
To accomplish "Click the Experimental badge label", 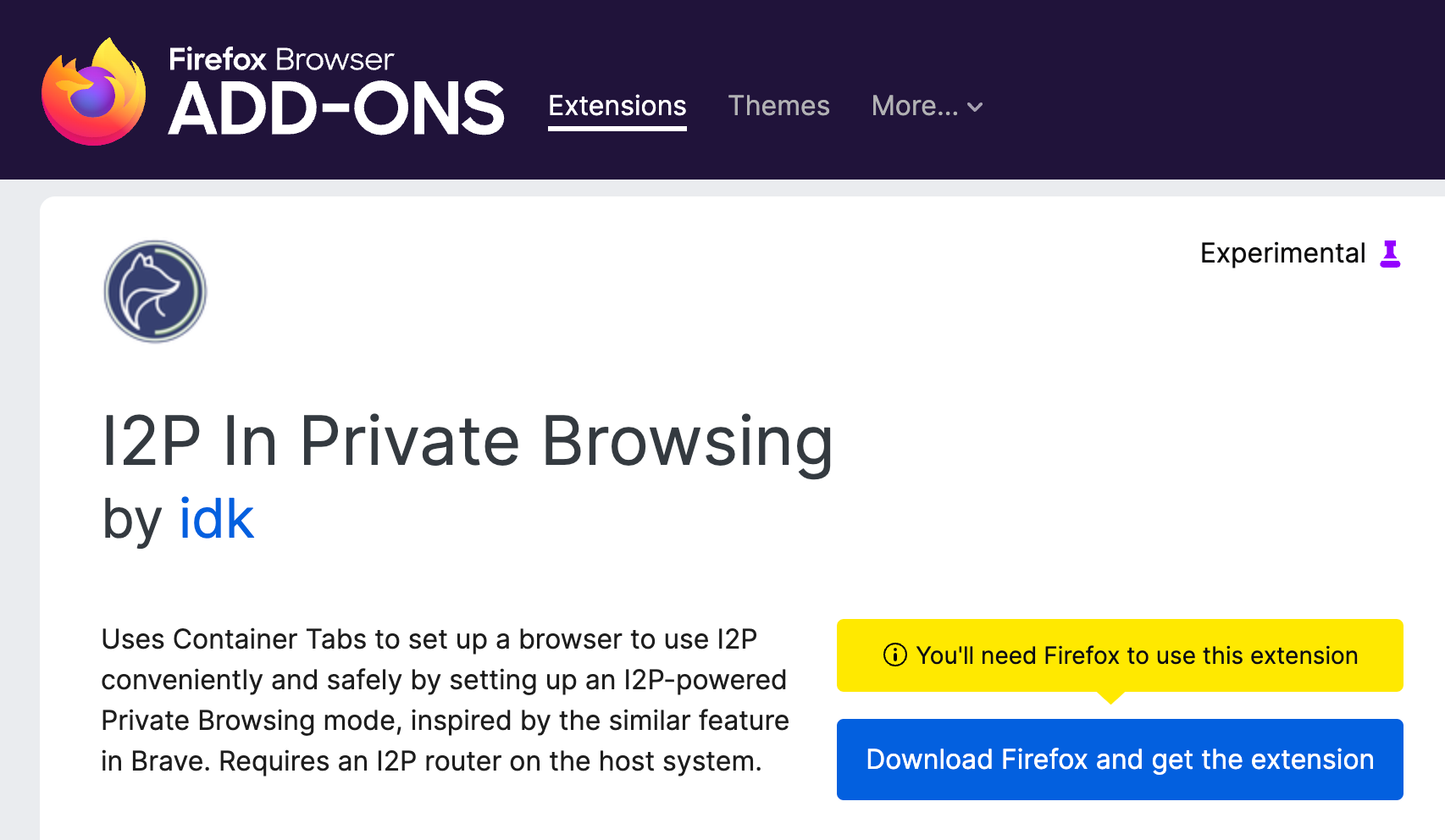I will (x=1282, y=253).
